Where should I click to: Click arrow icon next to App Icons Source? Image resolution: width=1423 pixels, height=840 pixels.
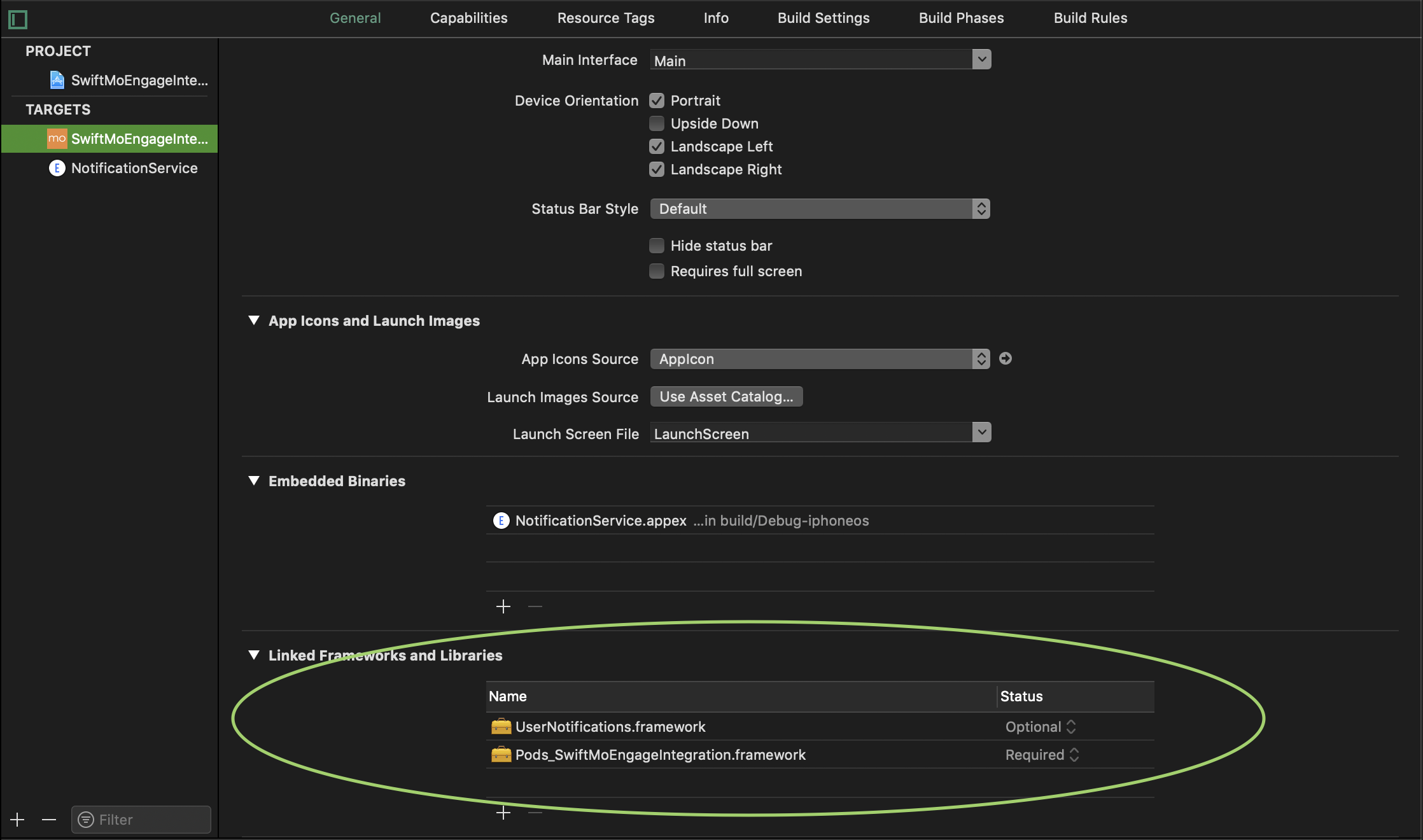tap(1006, 359)
